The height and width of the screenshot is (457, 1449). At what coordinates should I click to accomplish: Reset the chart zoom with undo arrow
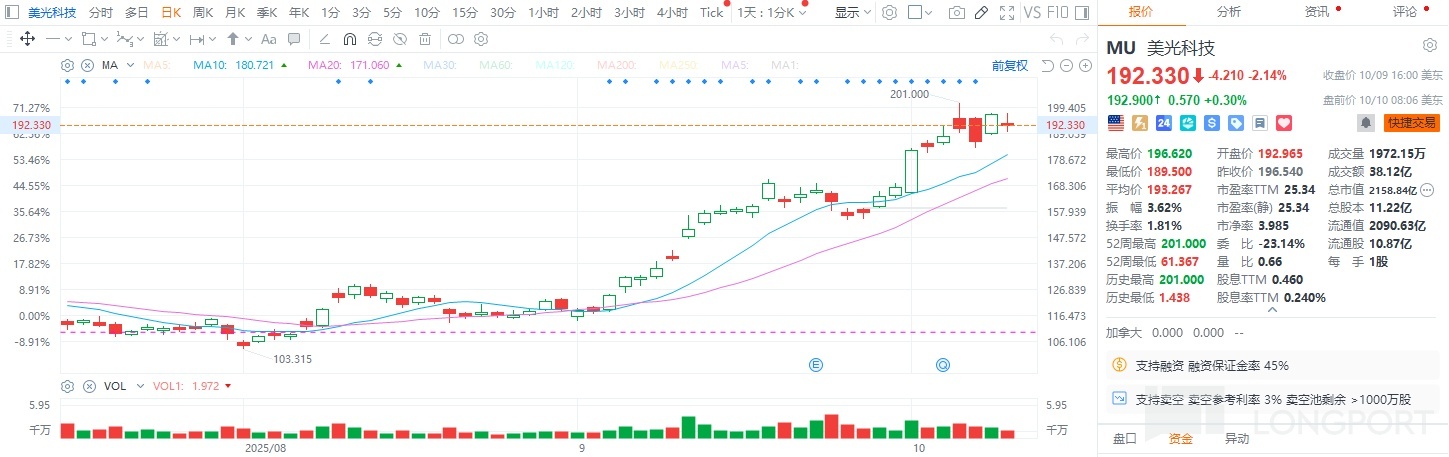(x=1047, y=65)
